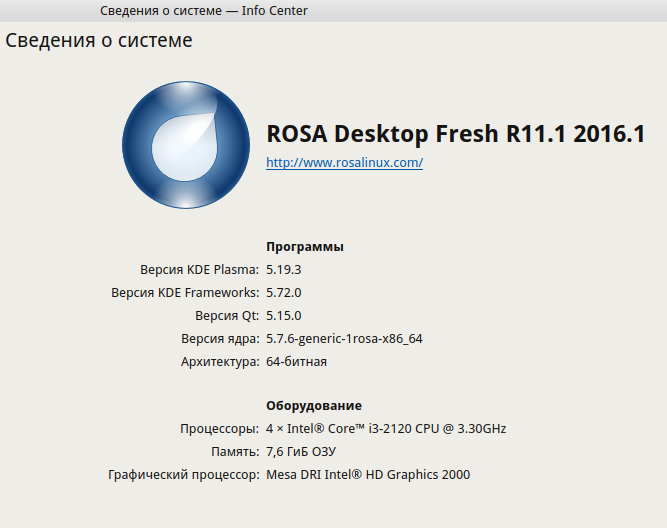Click the 'Версия KDE Plasma' label
Image resolution: width=667 pixels, height=528 pixels.
[x=199, y=270]
